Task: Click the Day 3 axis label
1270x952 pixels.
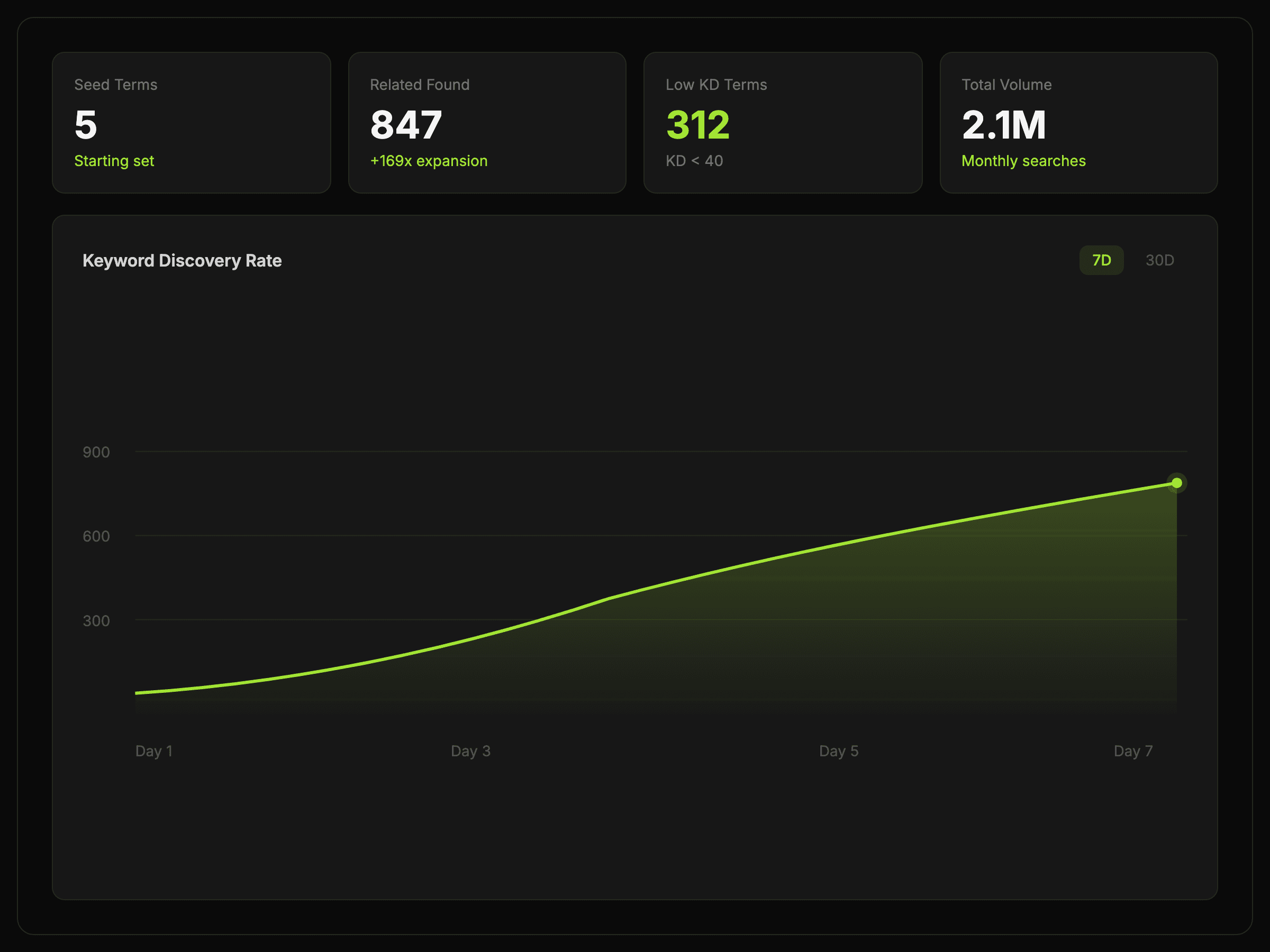Action: click(x=470, y=751)
